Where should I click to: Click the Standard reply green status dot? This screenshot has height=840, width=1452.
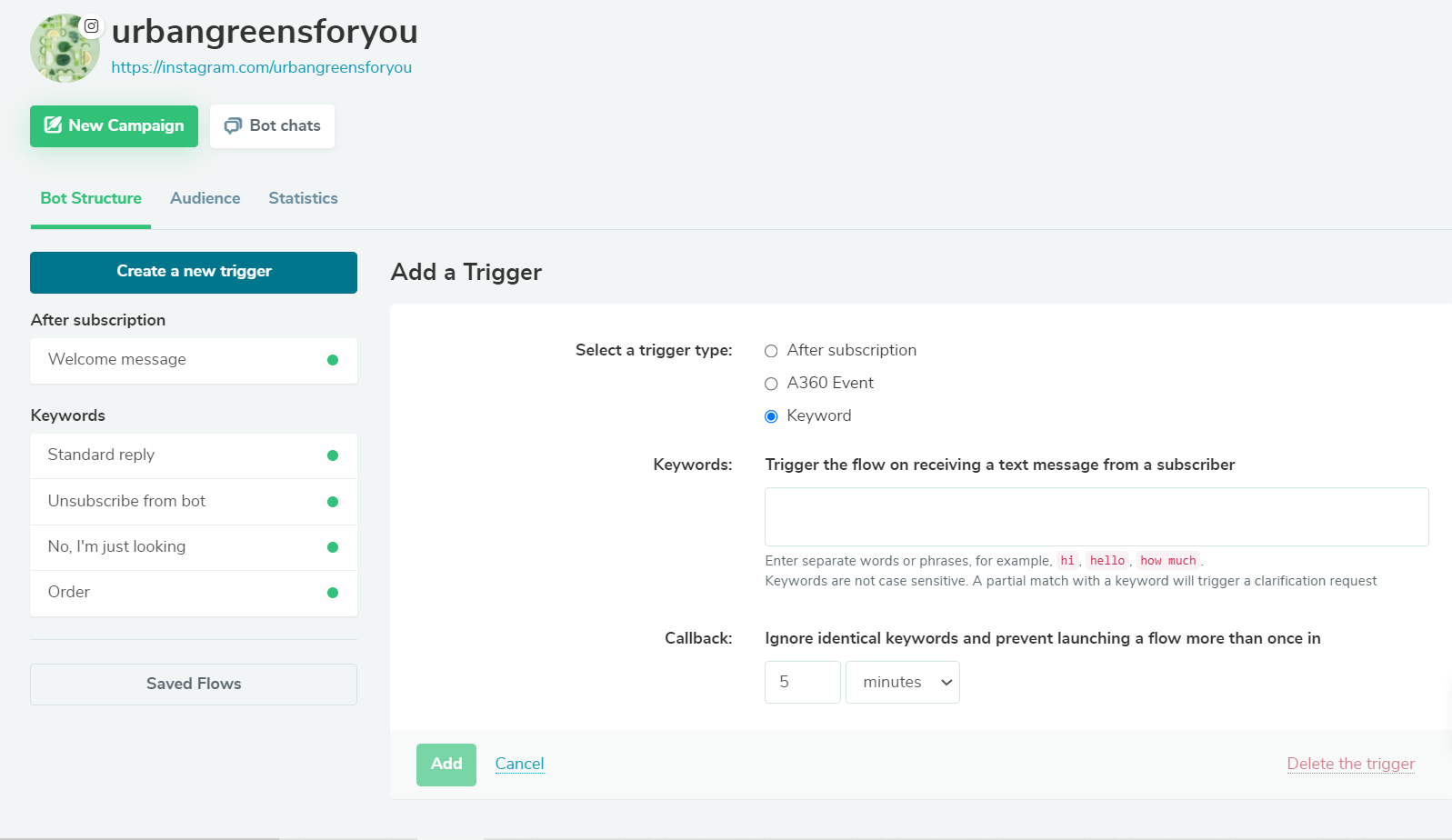333,455
